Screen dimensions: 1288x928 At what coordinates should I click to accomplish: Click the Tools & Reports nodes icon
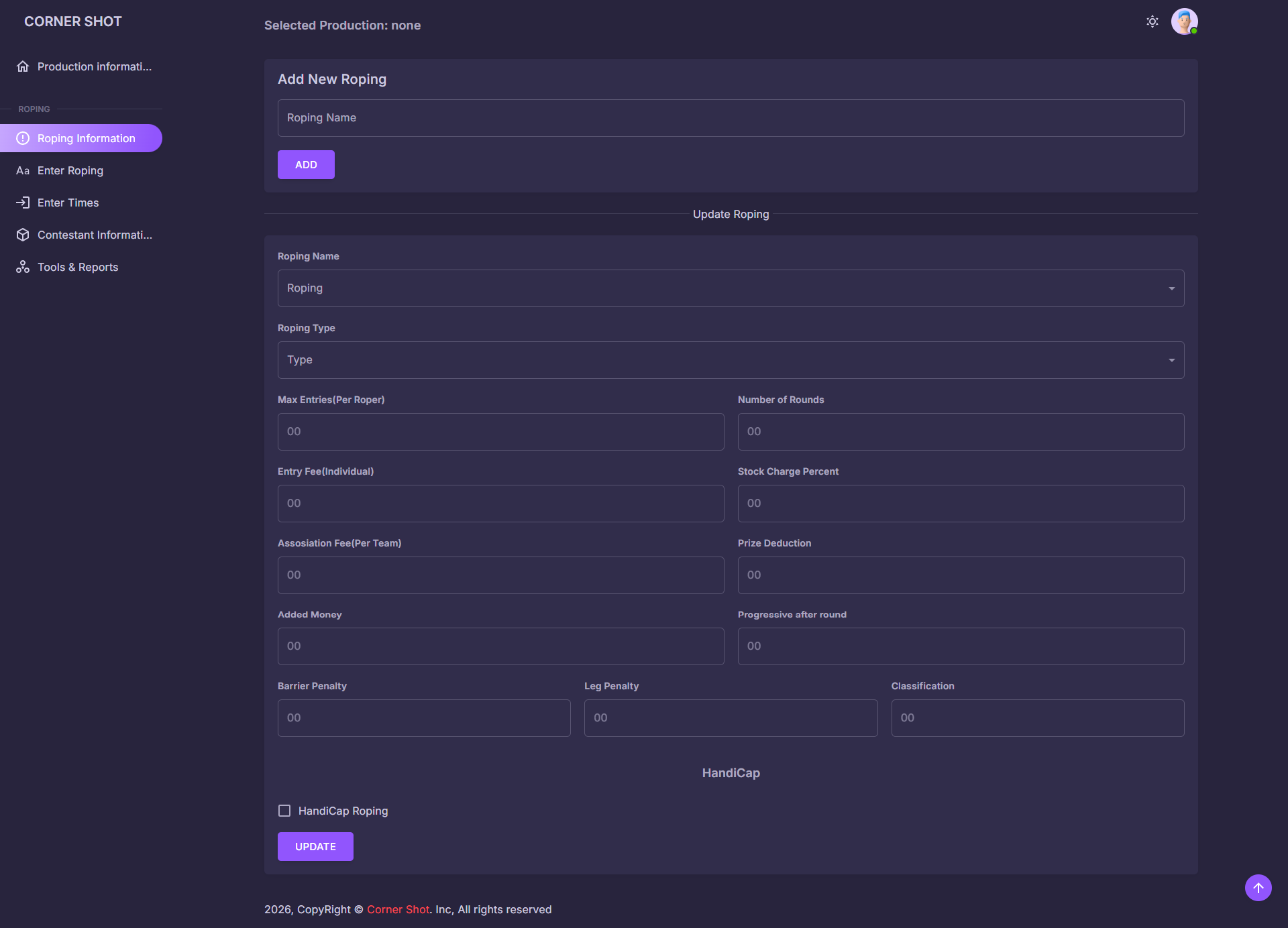coord(23,267)
